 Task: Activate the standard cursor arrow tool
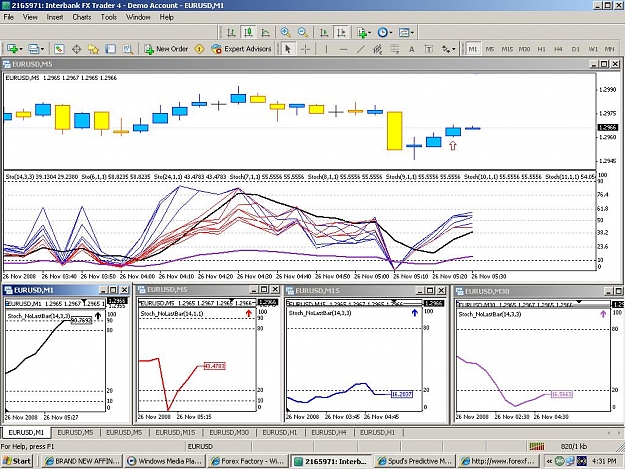coord(288,49)
